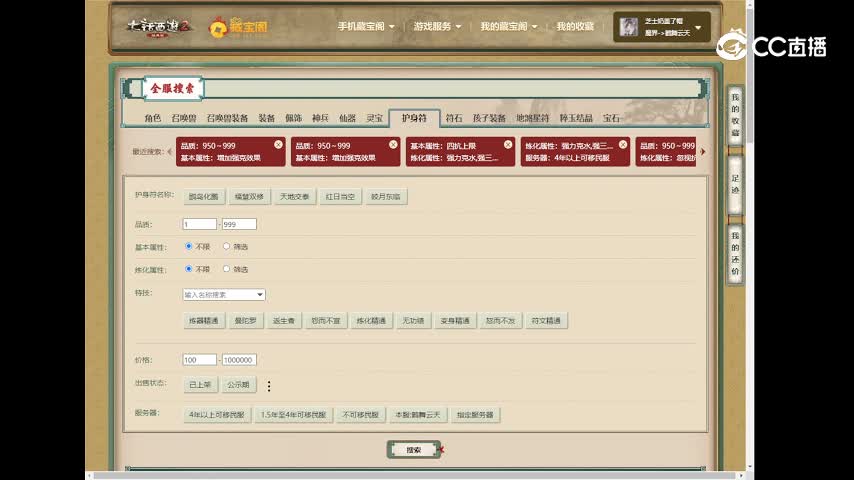Select 筛选 for 炼化属性

point(226,269)
